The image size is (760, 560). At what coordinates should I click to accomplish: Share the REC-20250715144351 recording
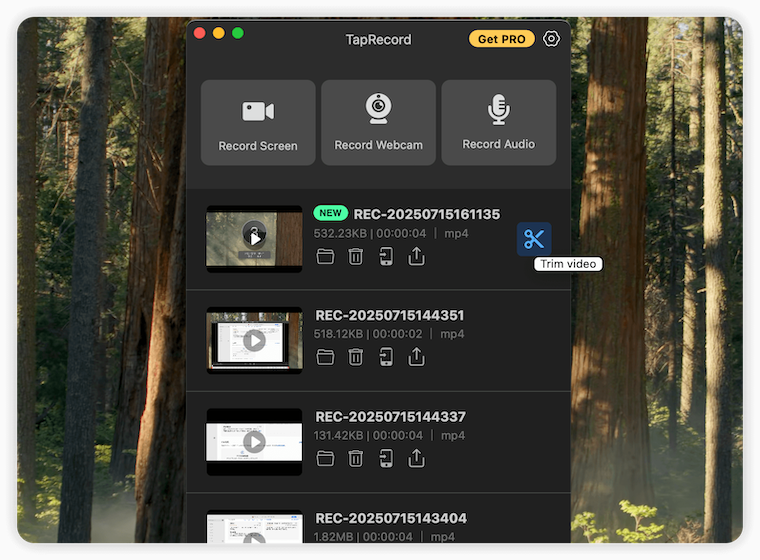point(416,357)
